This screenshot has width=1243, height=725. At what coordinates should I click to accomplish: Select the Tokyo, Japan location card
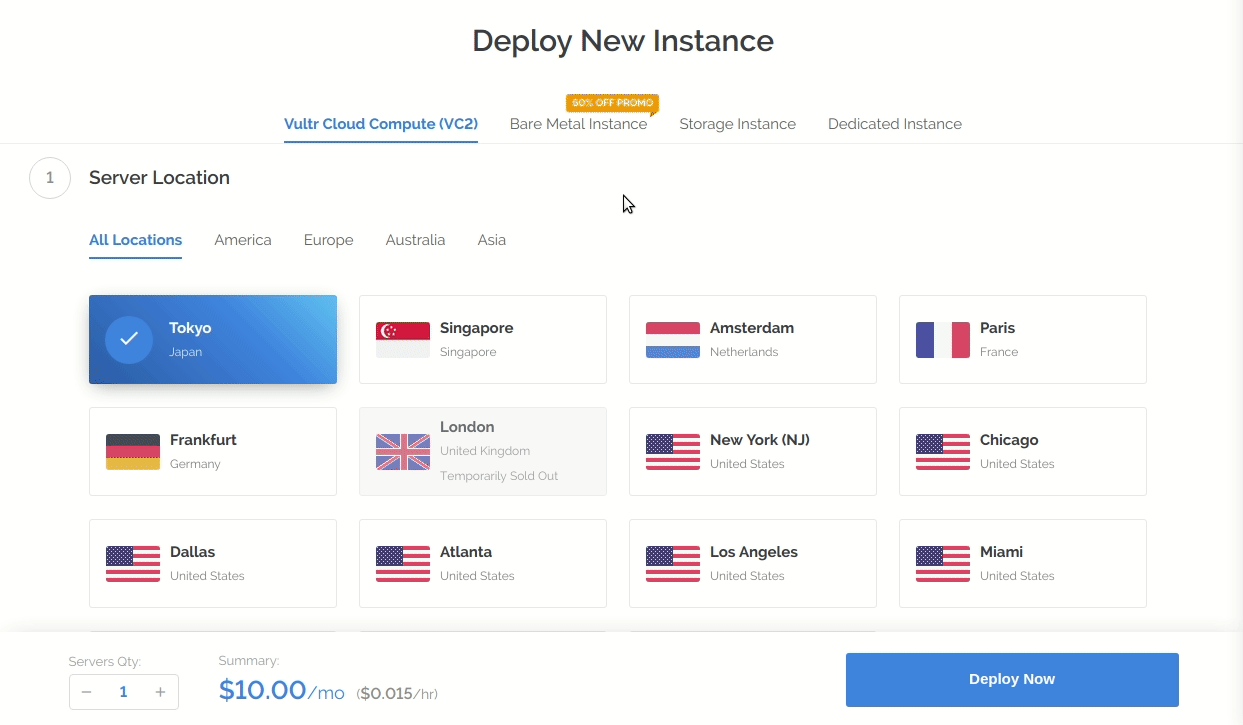[213, 340]
